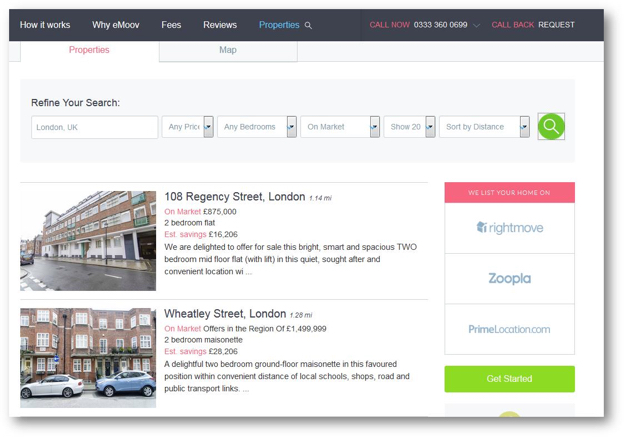
Task: Open the Any Price dropdown
Action: click(x=187, y=127)
